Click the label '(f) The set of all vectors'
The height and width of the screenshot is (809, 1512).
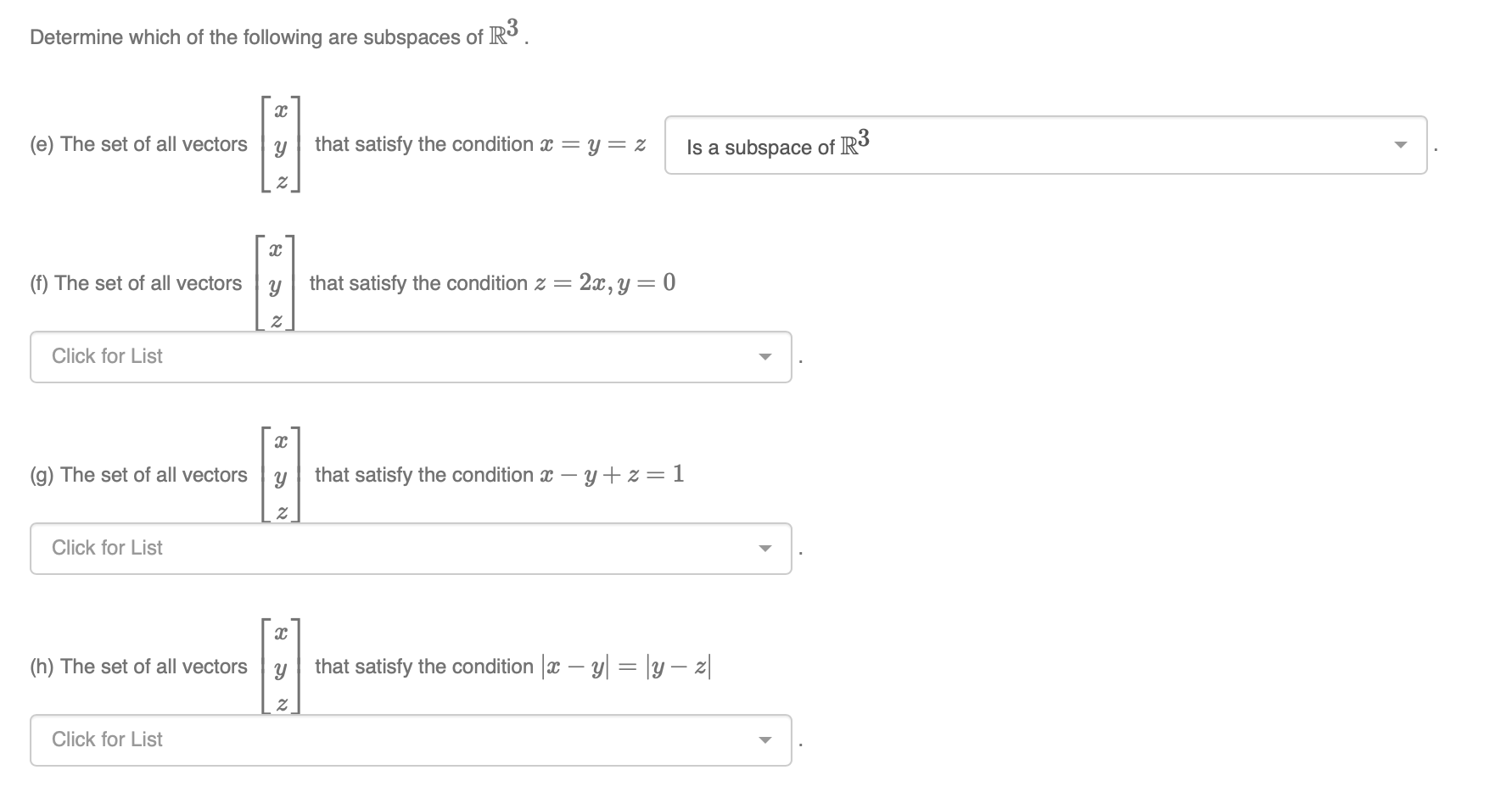coord(136,282)
